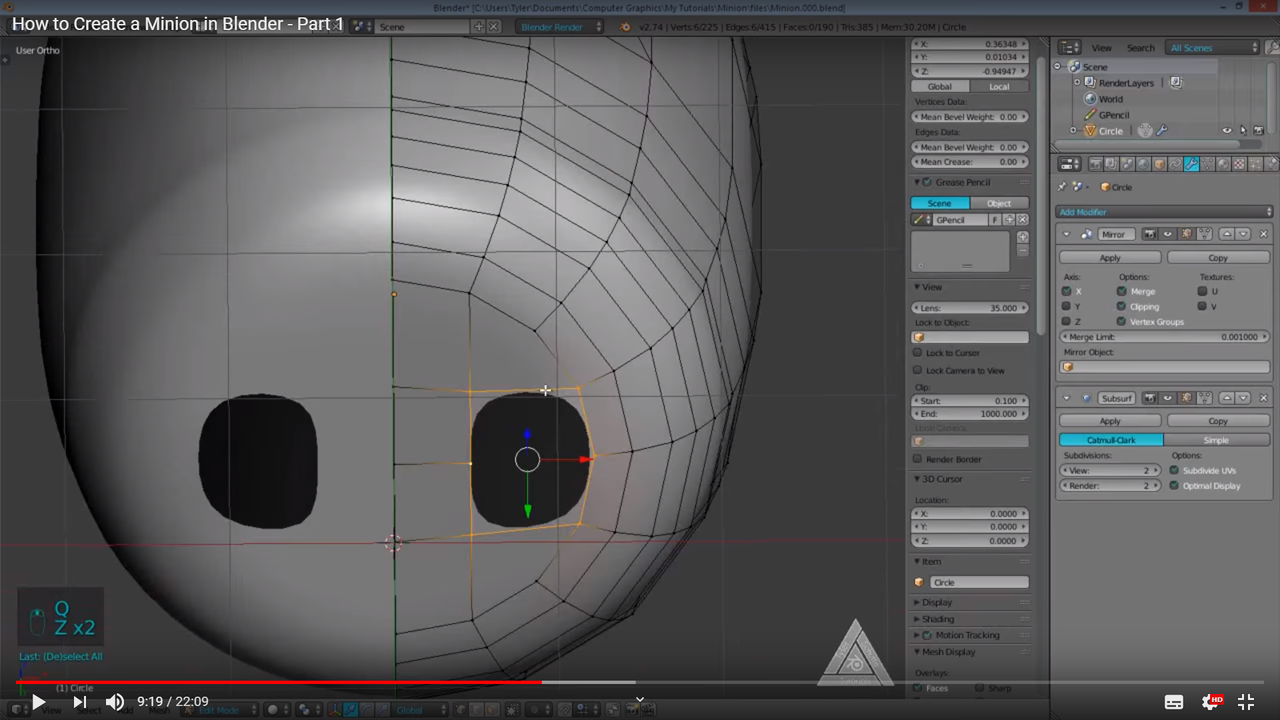
Task: Enable Textures U checkbox
Action: pos(1202,291)
